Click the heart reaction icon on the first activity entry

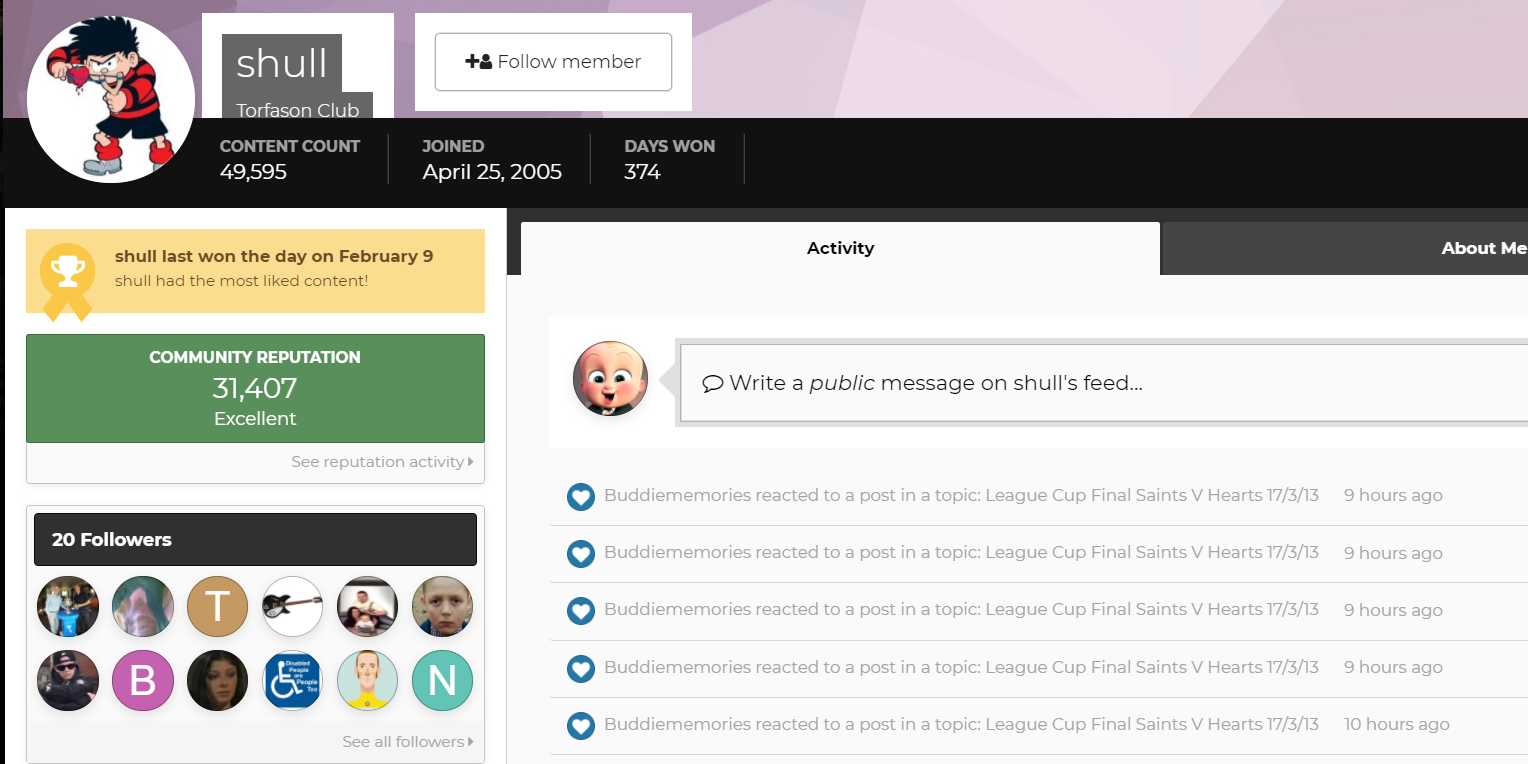581,496
